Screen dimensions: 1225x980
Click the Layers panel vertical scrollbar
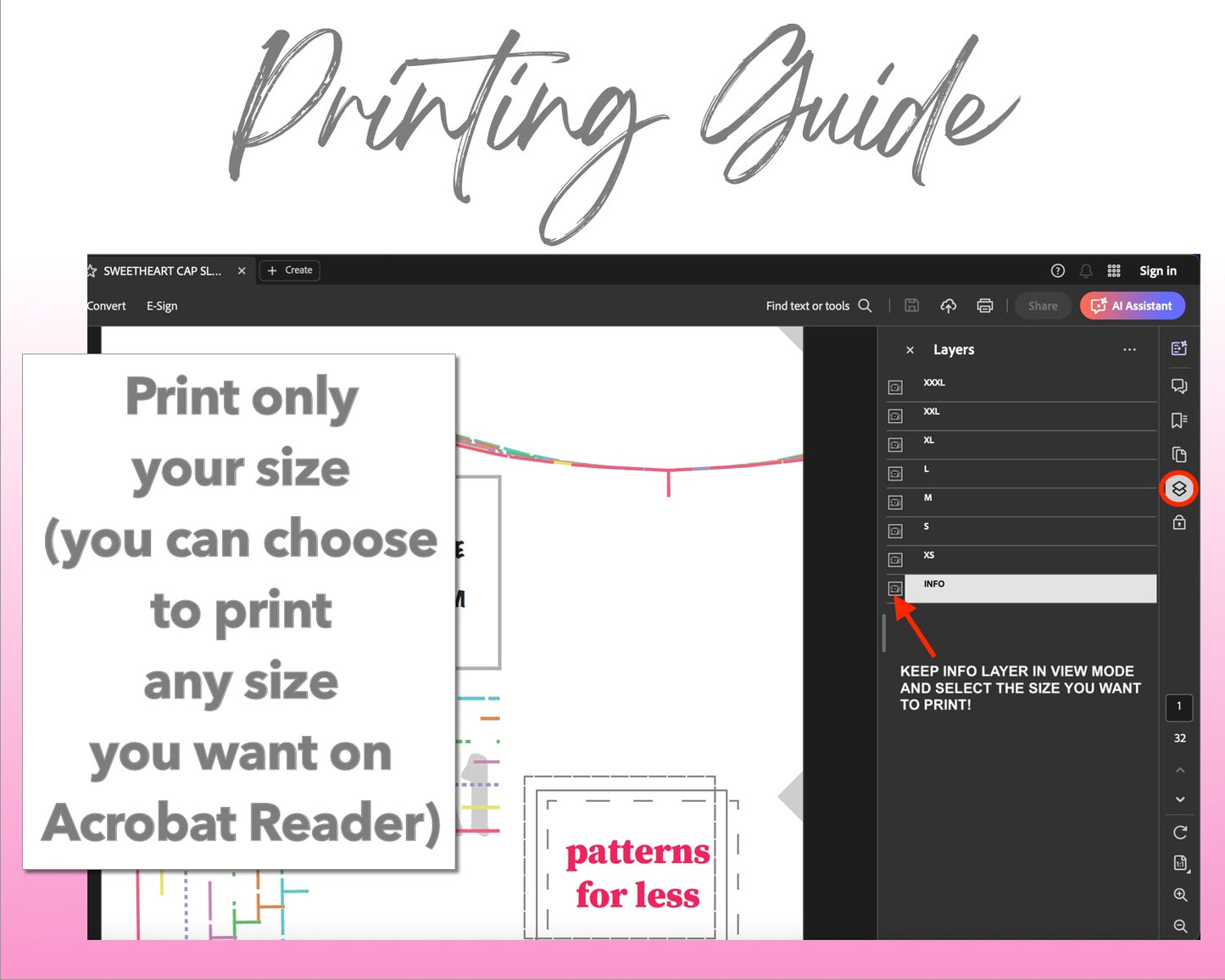tap(884, 632)
